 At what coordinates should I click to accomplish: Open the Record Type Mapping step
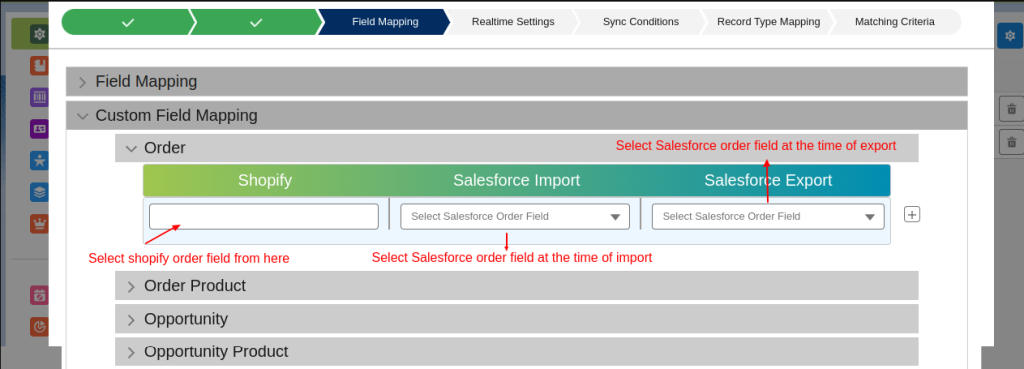coord(768,22)
